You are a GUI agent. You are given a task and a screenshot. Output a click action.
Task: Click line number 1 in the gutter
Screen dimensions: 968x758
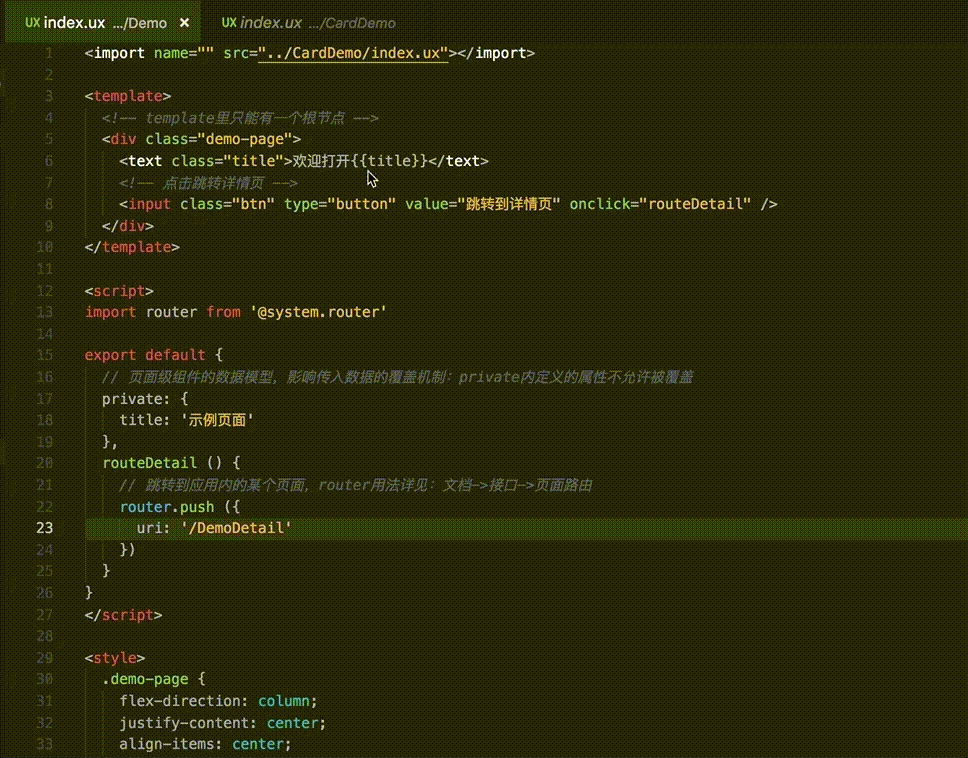pos(48,53)
